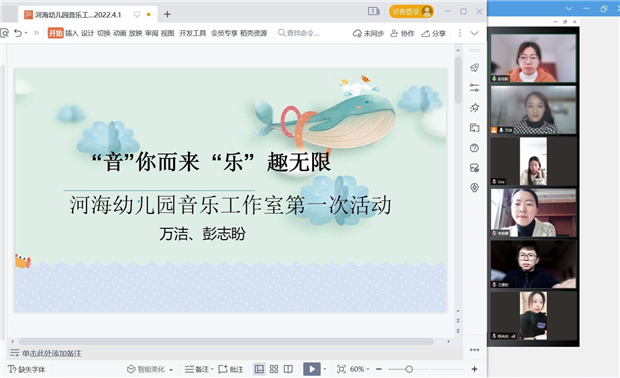
Task: Open the 会员专享 tab
Action: 224,33
